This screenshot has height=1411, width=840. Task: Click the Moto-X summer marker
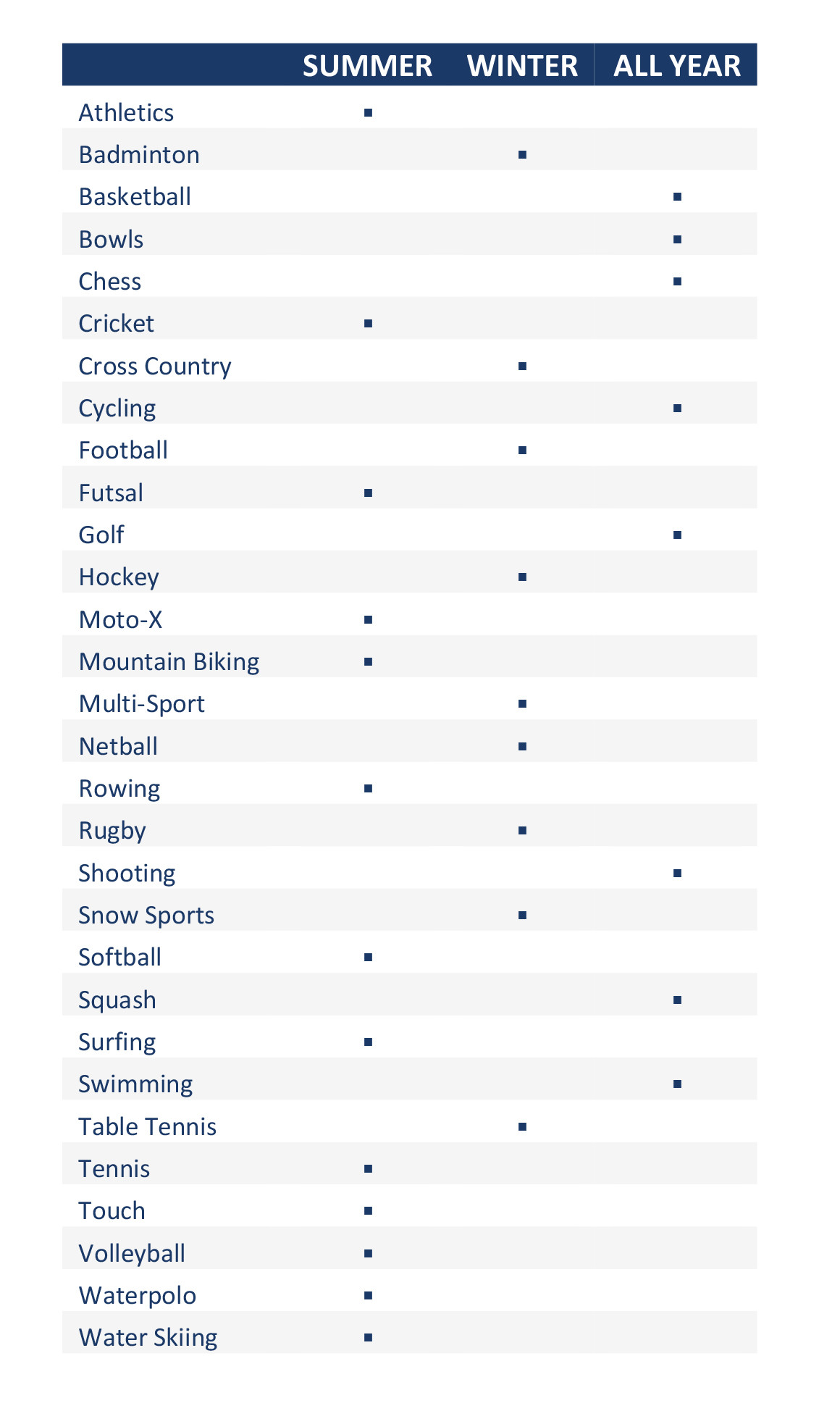368,619
